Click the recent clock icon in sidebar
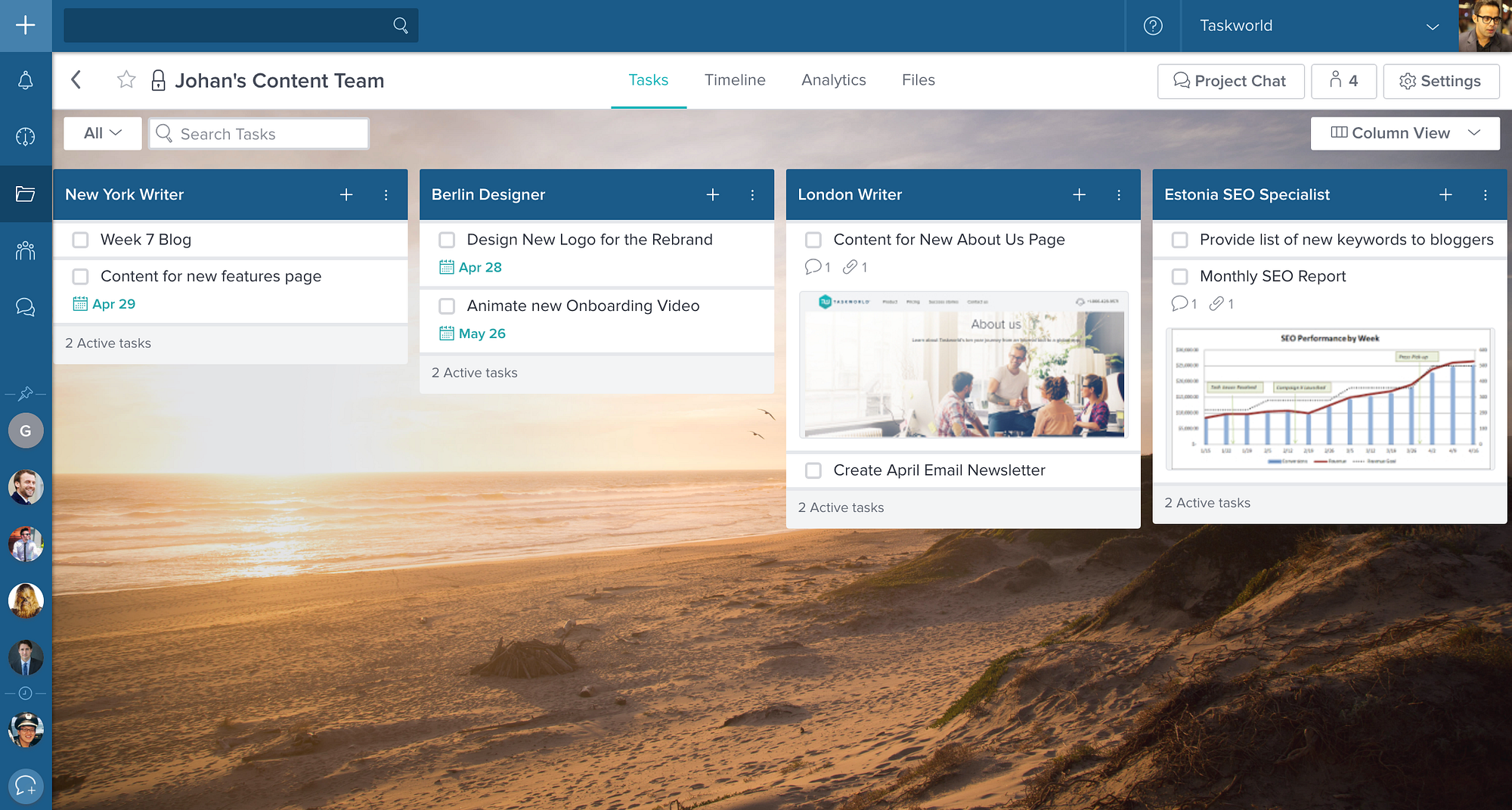Viewport: 1512px width, 810px height. click(x=26, y=693)
